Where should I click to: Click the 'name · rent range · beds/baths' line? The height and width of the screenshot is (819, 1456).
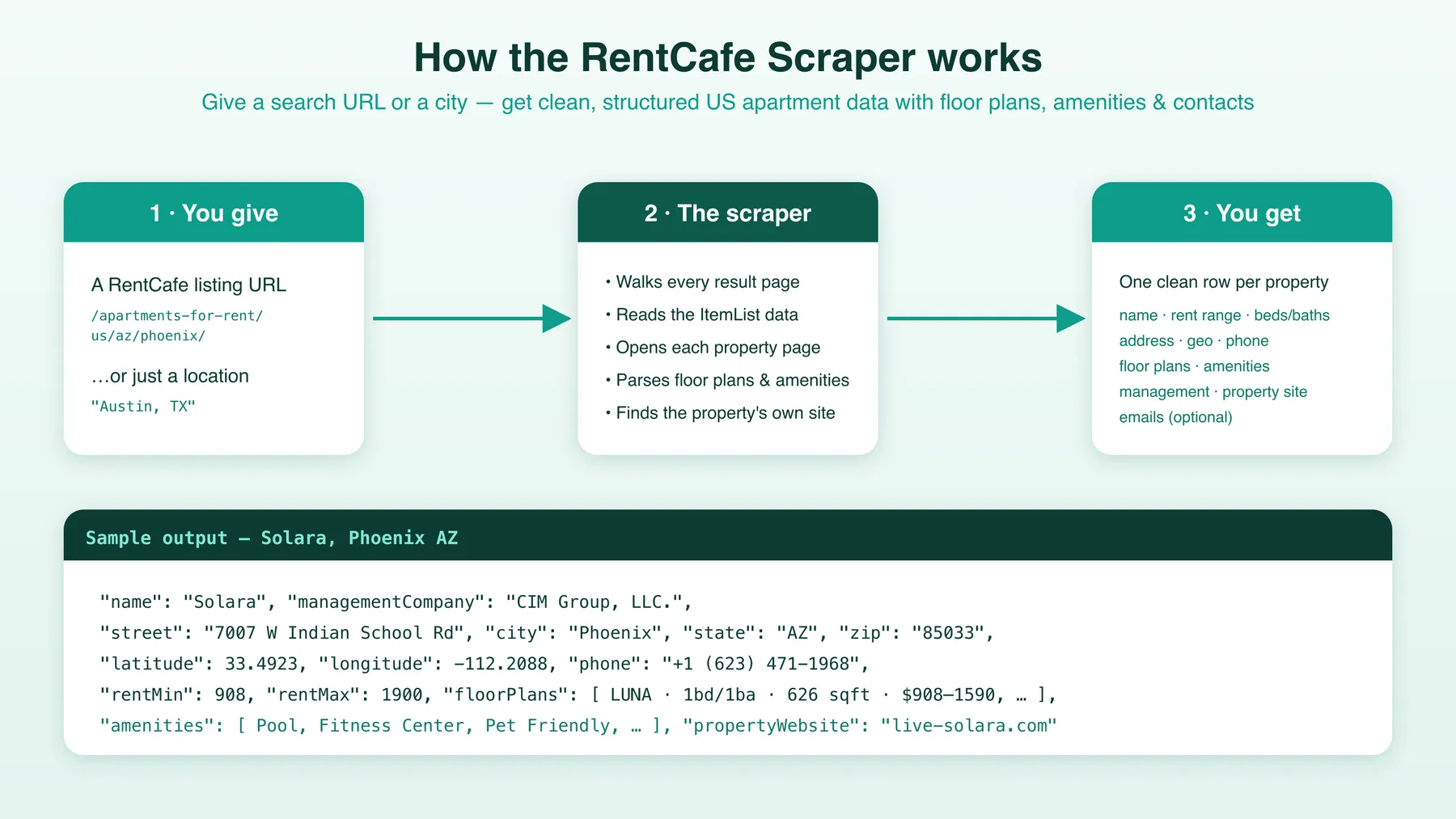[x=1224, y=315]
